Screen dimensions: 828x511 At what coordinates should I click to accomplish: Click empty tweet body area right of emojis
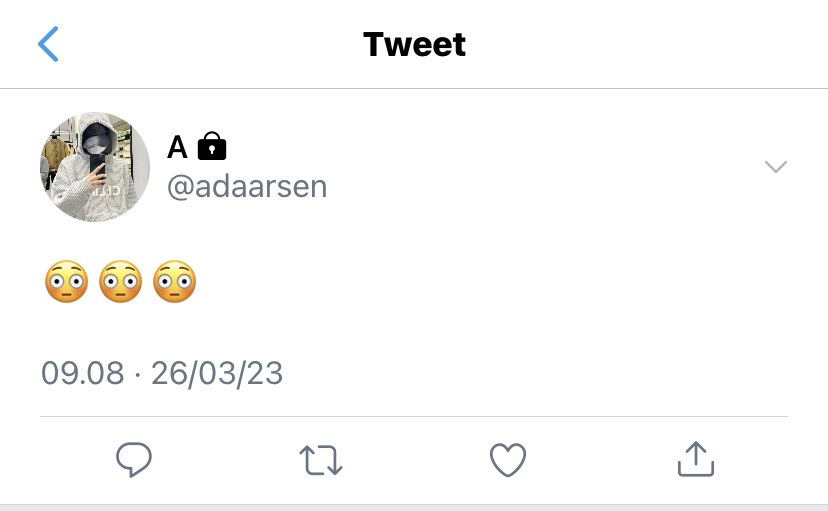(491, 281)
